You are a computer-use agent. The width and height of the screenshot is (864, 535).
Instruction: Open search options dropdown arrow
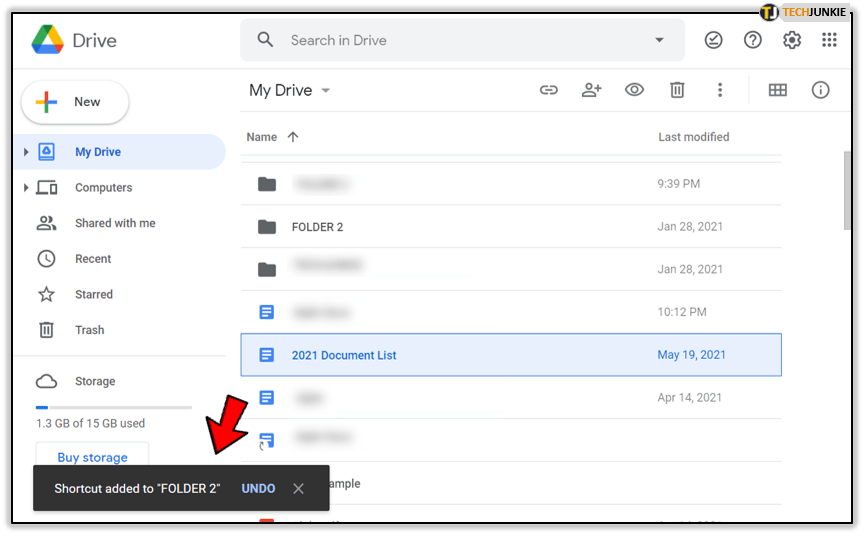coord(659,40)
